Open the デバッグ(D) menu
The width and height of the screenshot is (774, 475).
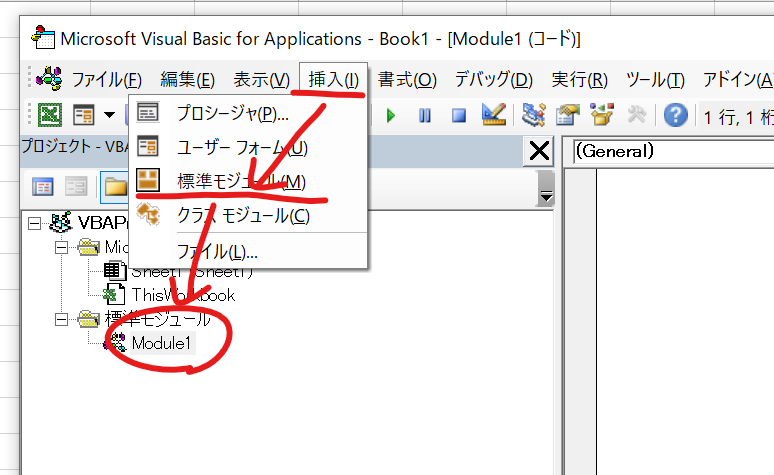click(x=493, y=79)
